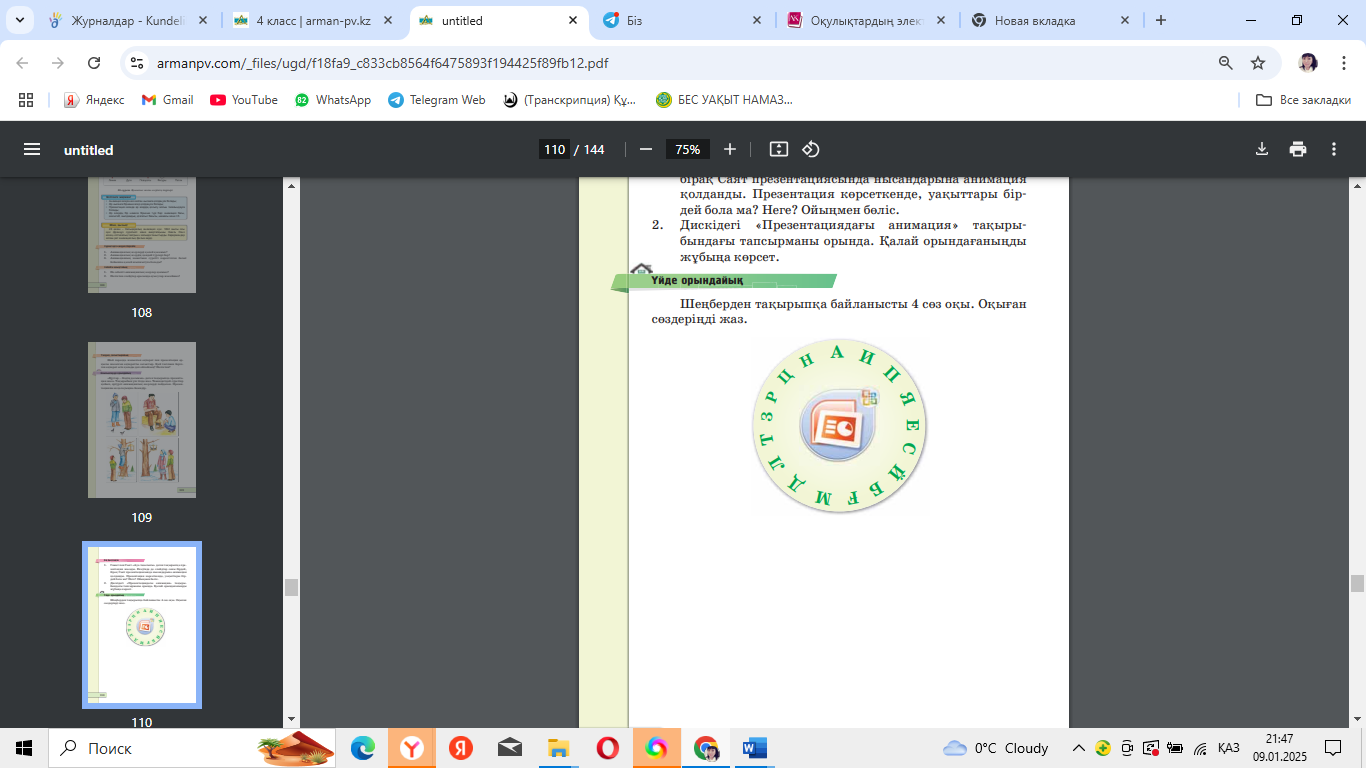Click the thumbnail panel scrollbar handle
The width and height of the screenshot is (1366, 768).
click(x=291, y=587)
